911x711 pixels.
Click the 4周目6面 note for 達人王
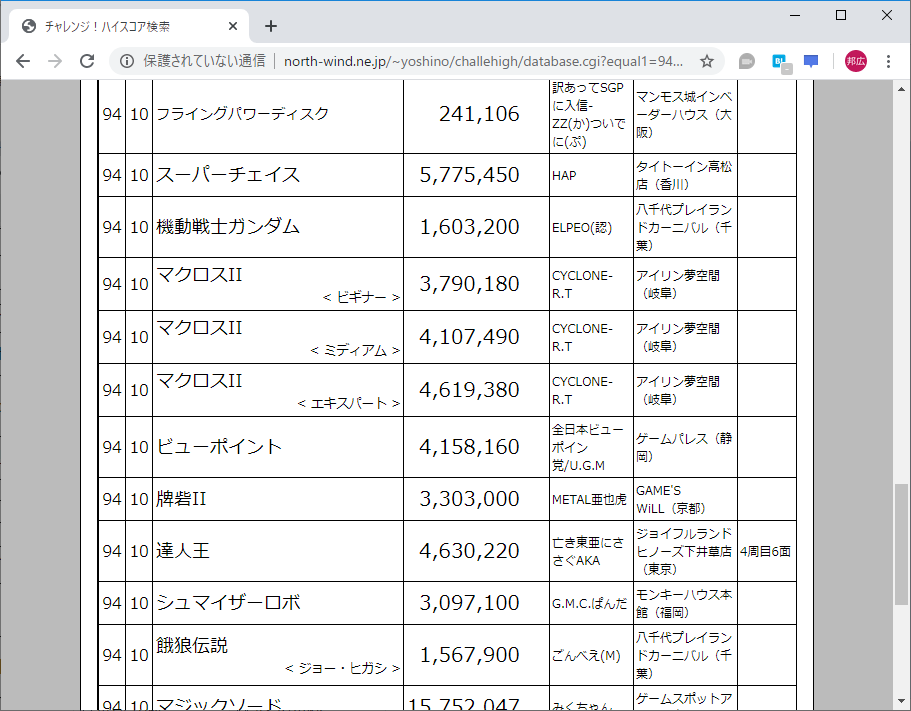tap(765, 551)
